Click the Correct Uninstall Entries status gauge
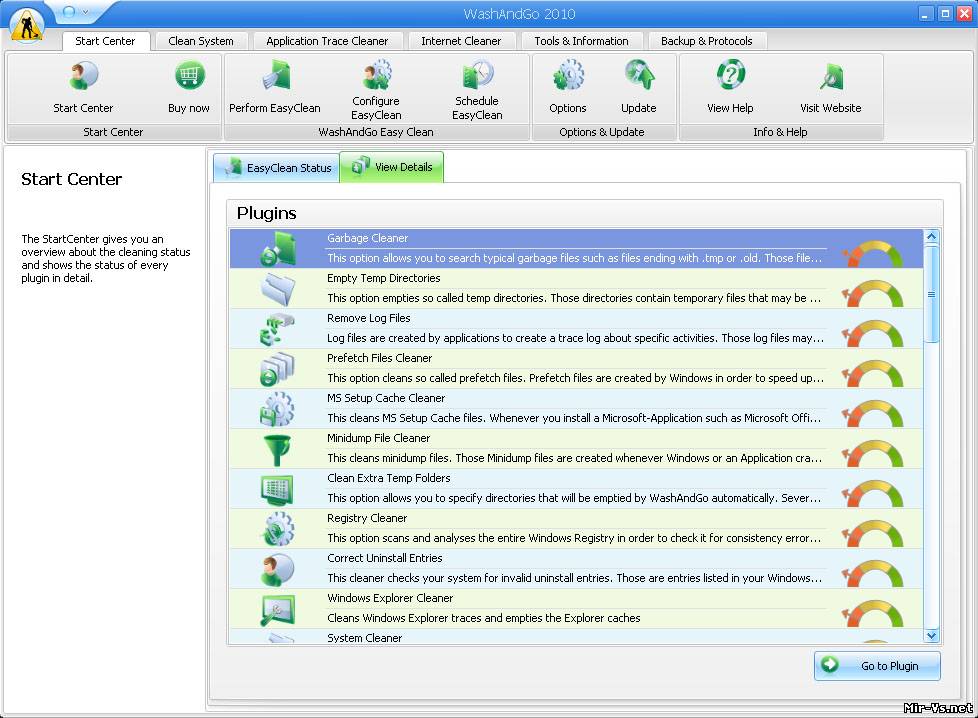This screenshot has height=718, width=978. coord(873,573)
